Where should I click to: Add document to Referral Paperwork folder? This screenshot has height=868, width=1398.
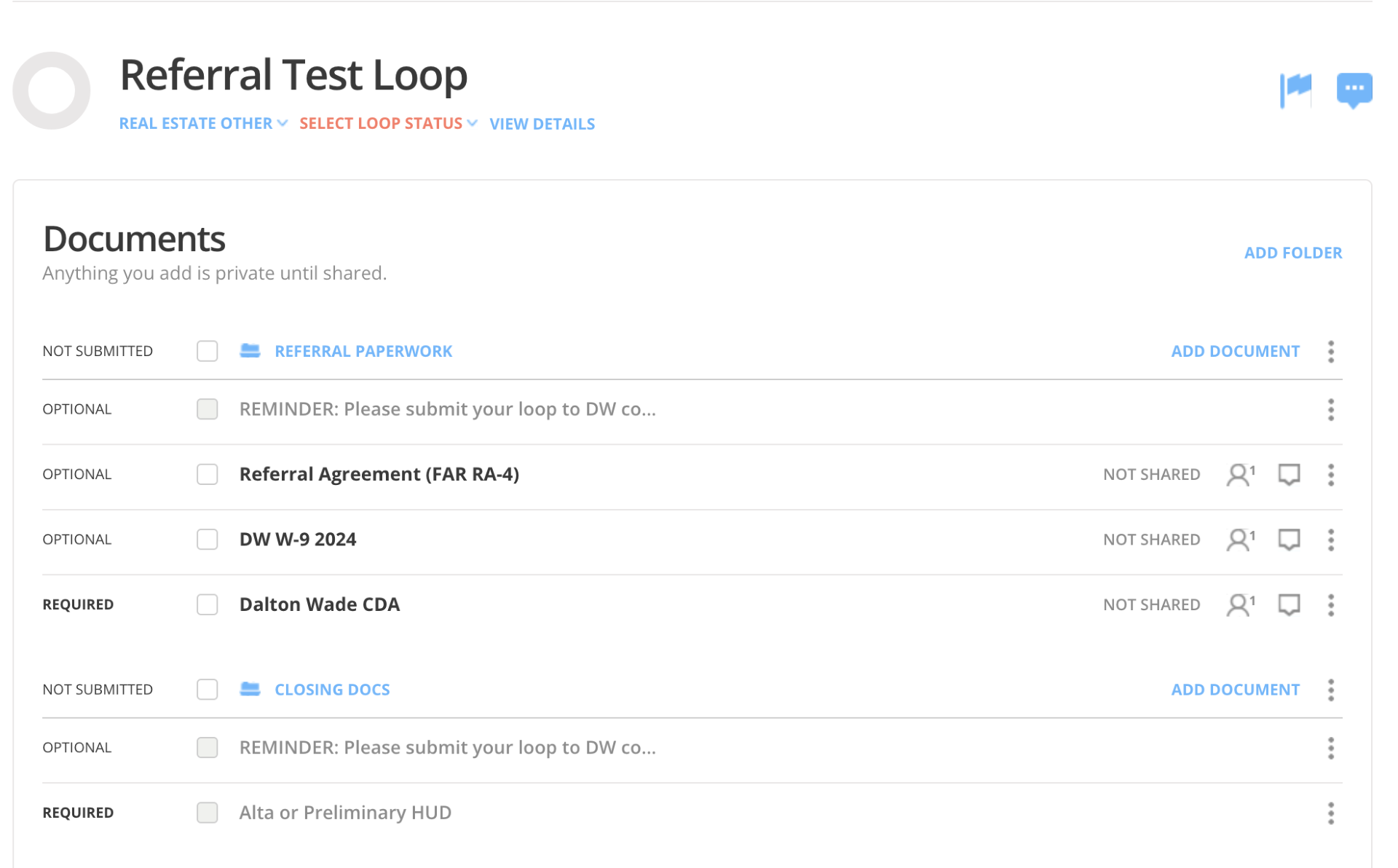coord(1235,352)
